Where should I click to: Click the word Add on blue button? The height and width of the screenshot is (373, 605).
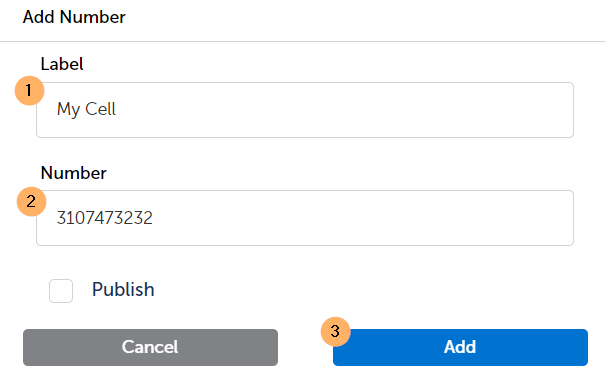click(460, 347)
